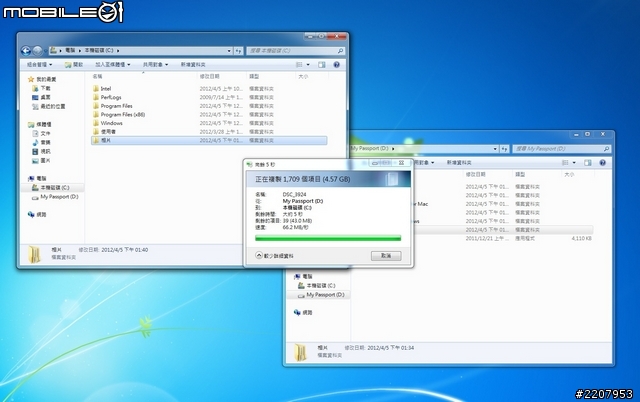
Task: Click search magnifier in My Passport window
Action: point(607,149)
